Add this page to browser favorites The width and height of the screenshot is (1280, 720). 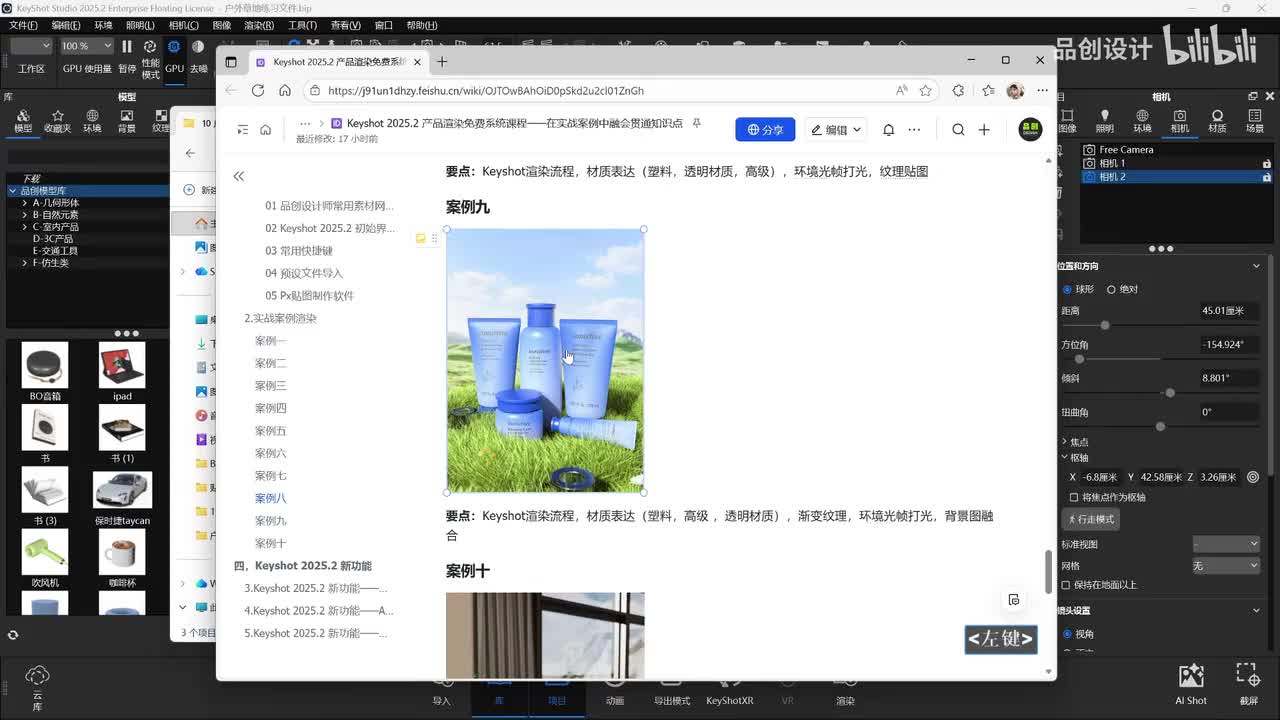(x=926, y=90)
